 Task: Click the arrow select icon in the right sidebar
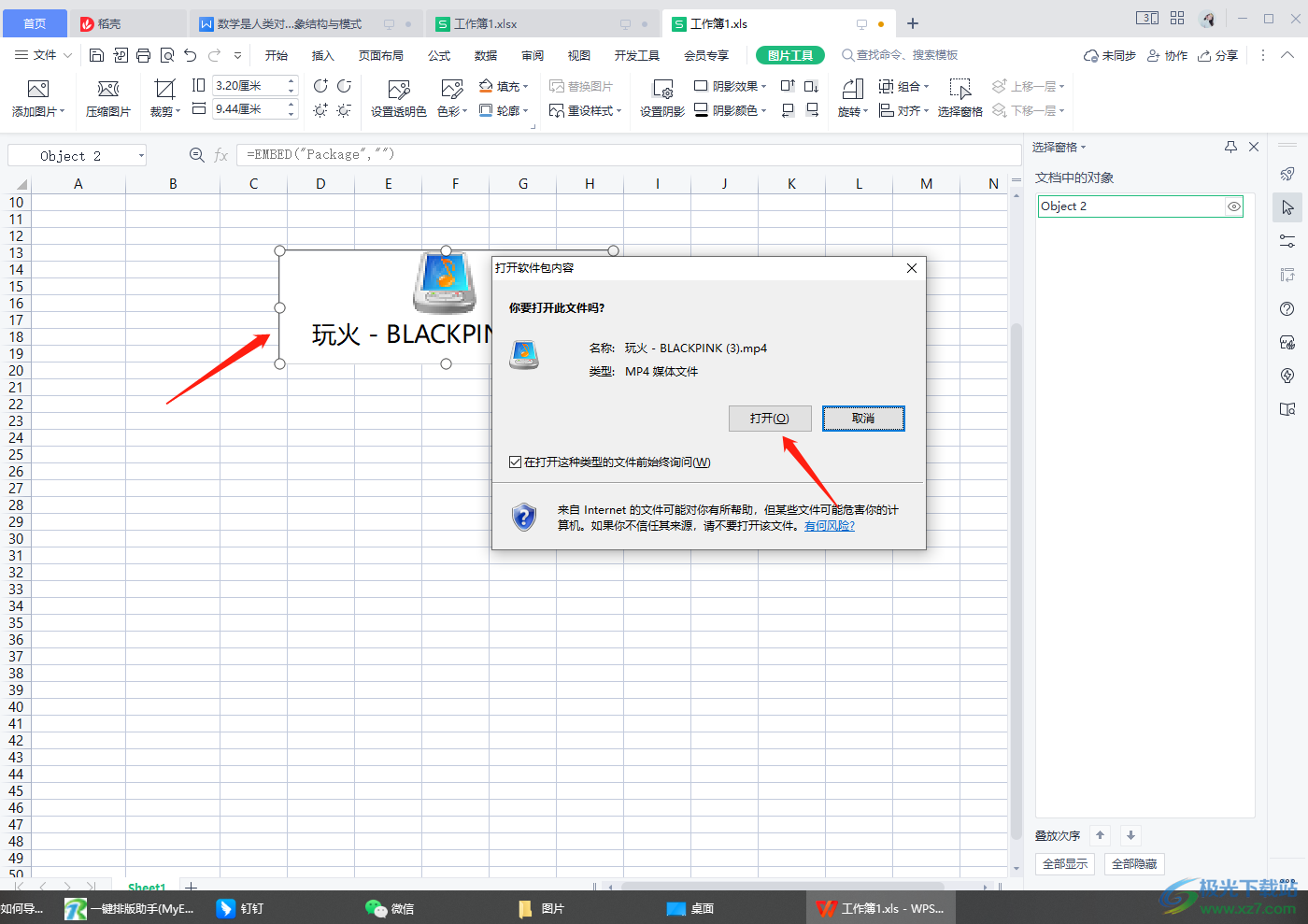(x=1287, y=207)
